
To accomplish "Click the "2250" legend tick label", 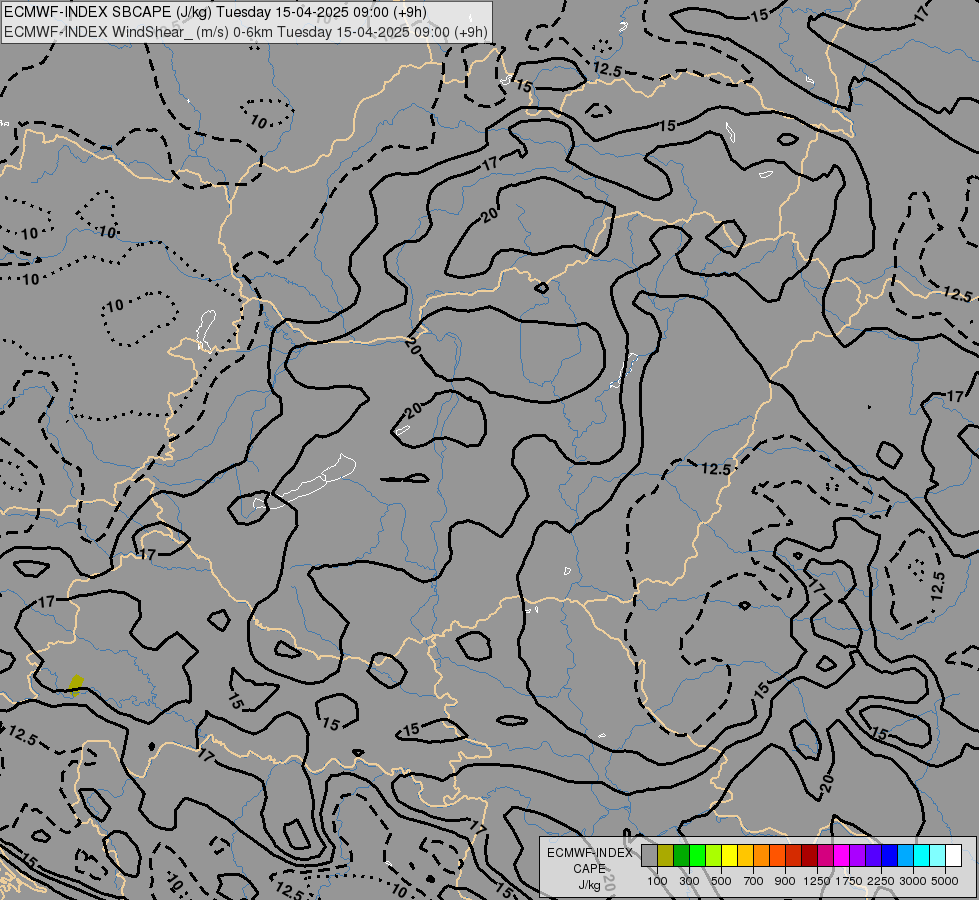I will point(882,881).
